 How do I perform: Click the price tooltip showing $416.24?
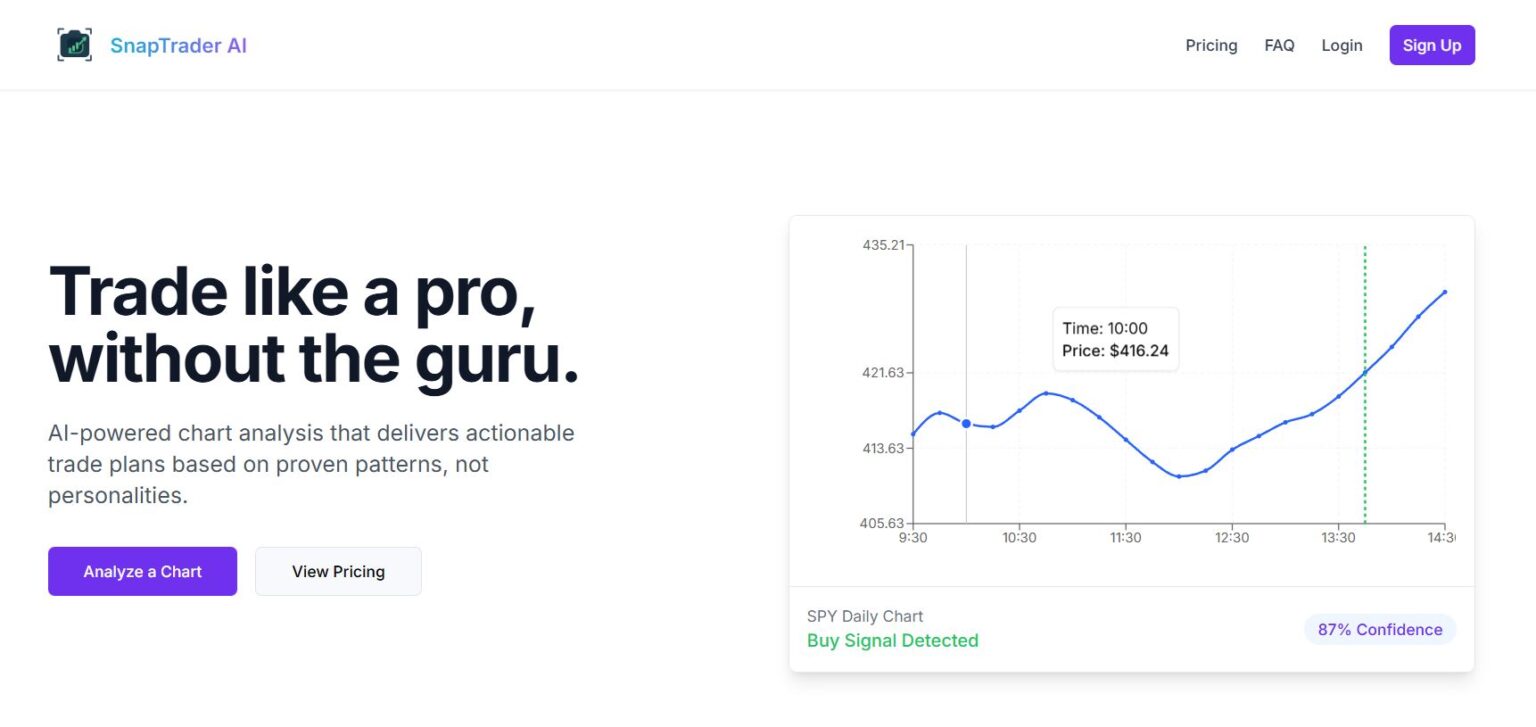[1114, 339]
